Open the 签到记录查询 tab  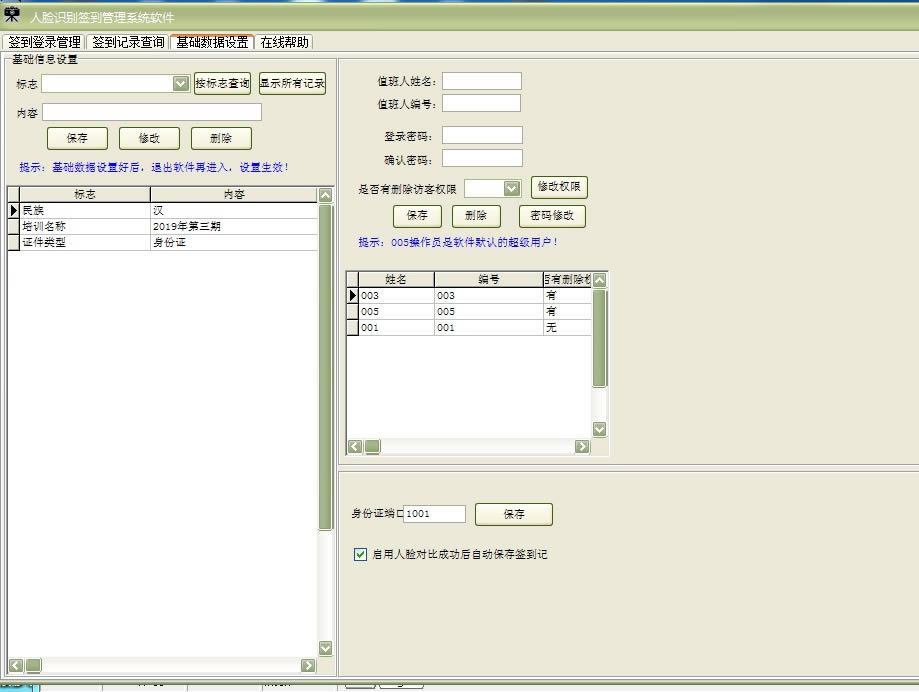coord(128,42)
